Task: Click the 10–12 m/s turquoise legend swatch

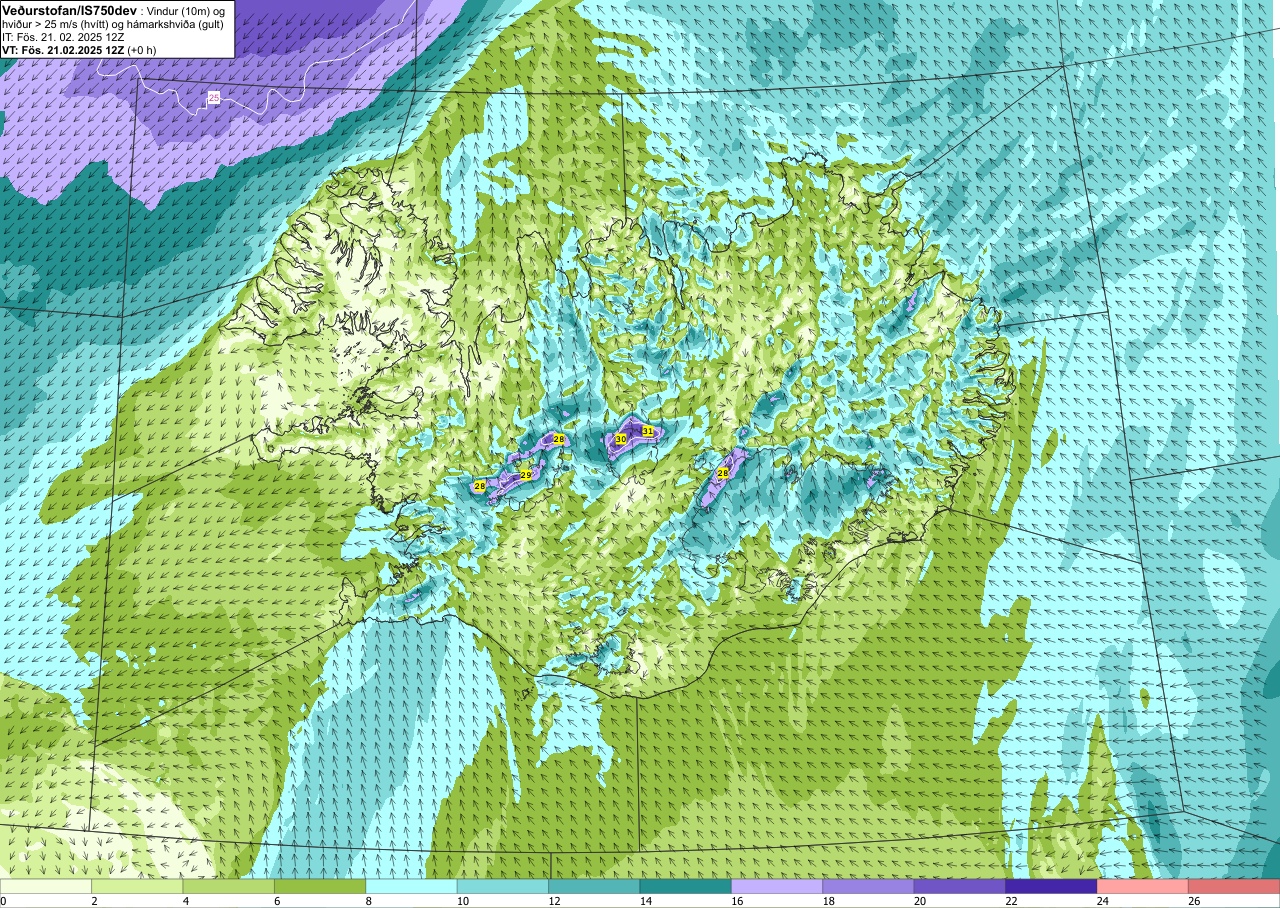Action: pyautogui.click(x=503, y=886)
